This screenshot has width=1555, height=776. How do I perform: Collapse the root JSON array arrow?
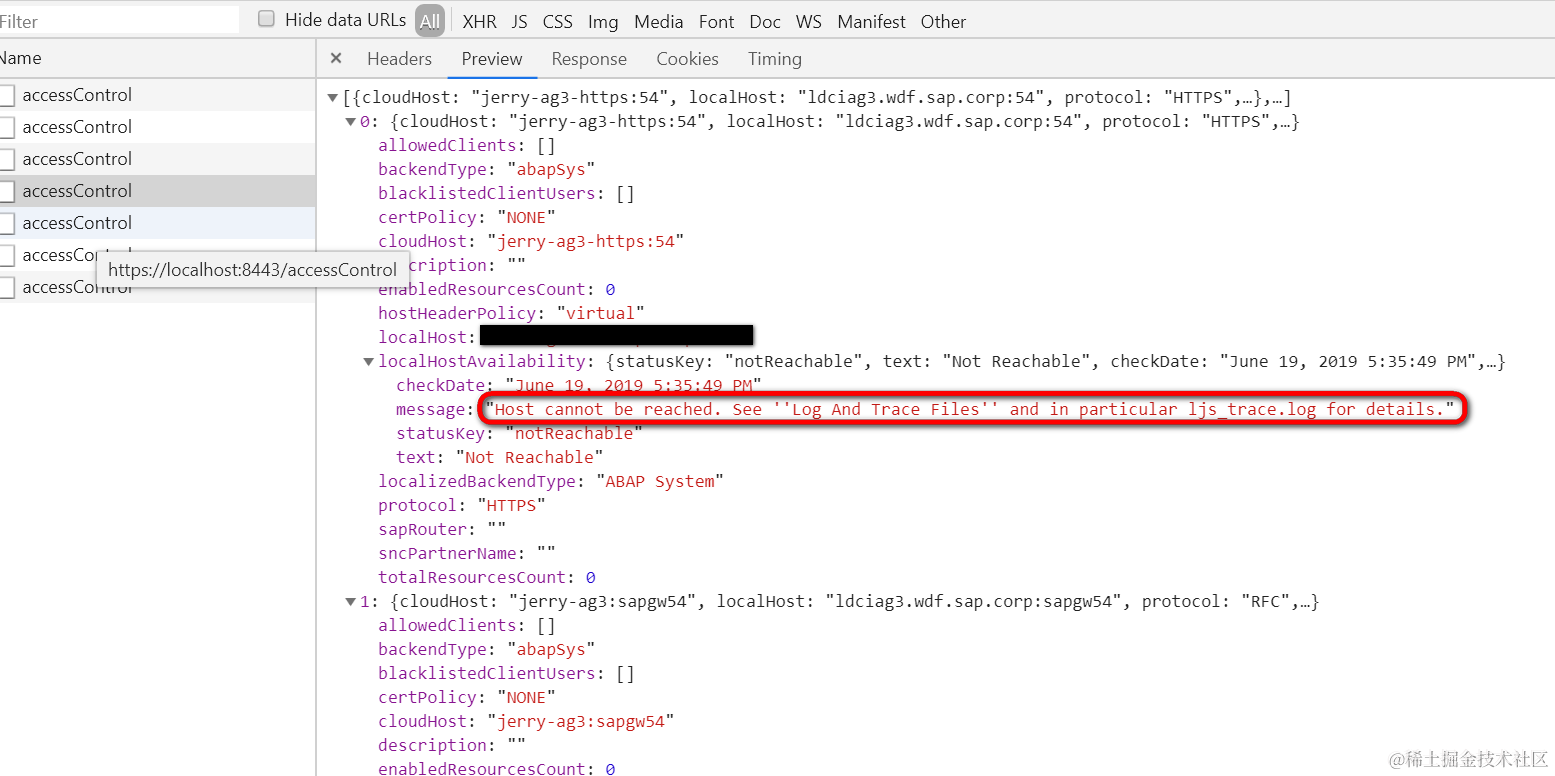[333, 98]
